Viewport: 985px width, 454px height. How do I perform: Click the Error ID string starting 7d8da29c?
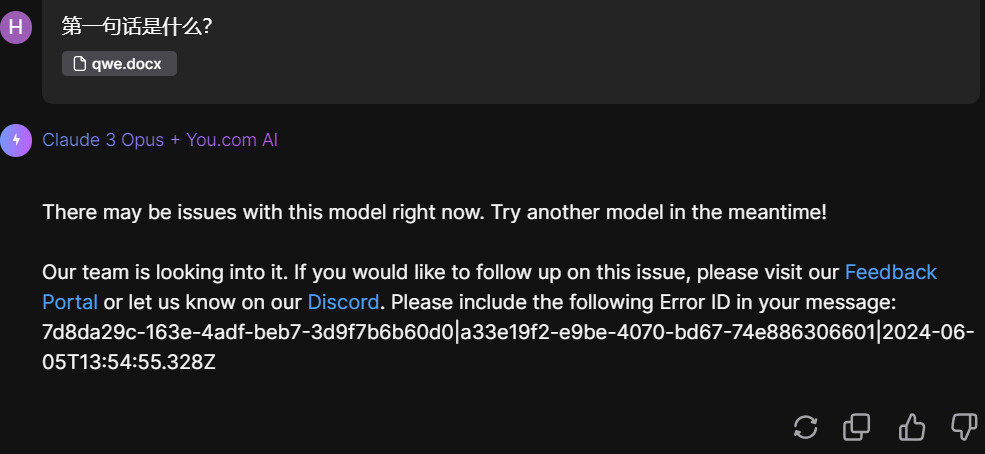tap(247, 332)
